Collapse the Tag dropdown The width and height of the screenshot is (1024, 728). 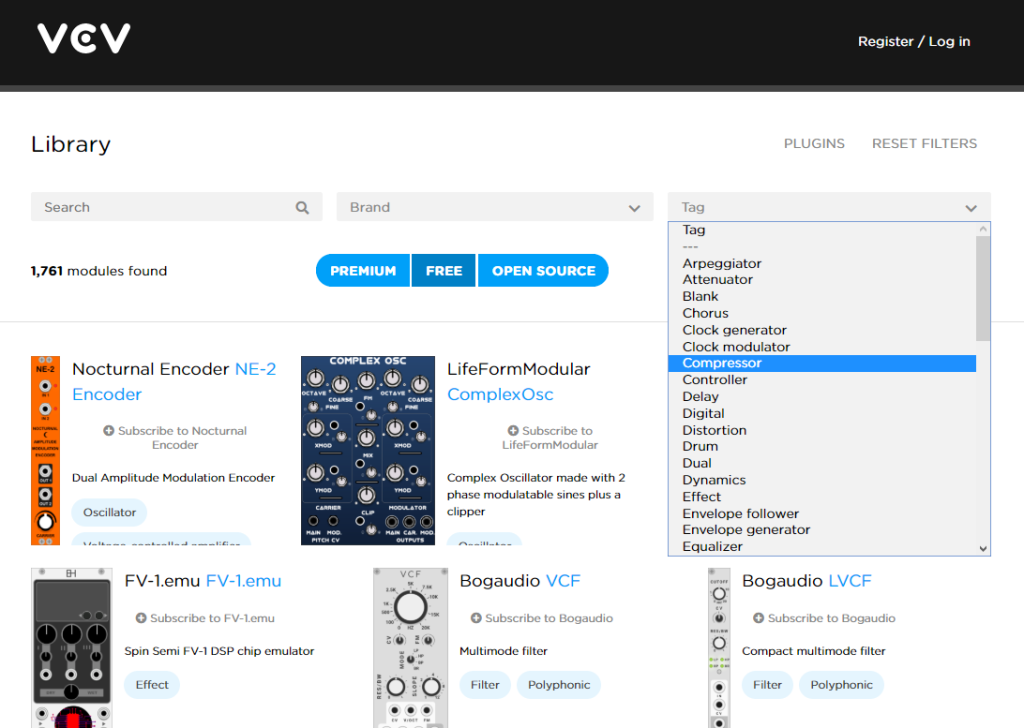click(x=828, y=207)
